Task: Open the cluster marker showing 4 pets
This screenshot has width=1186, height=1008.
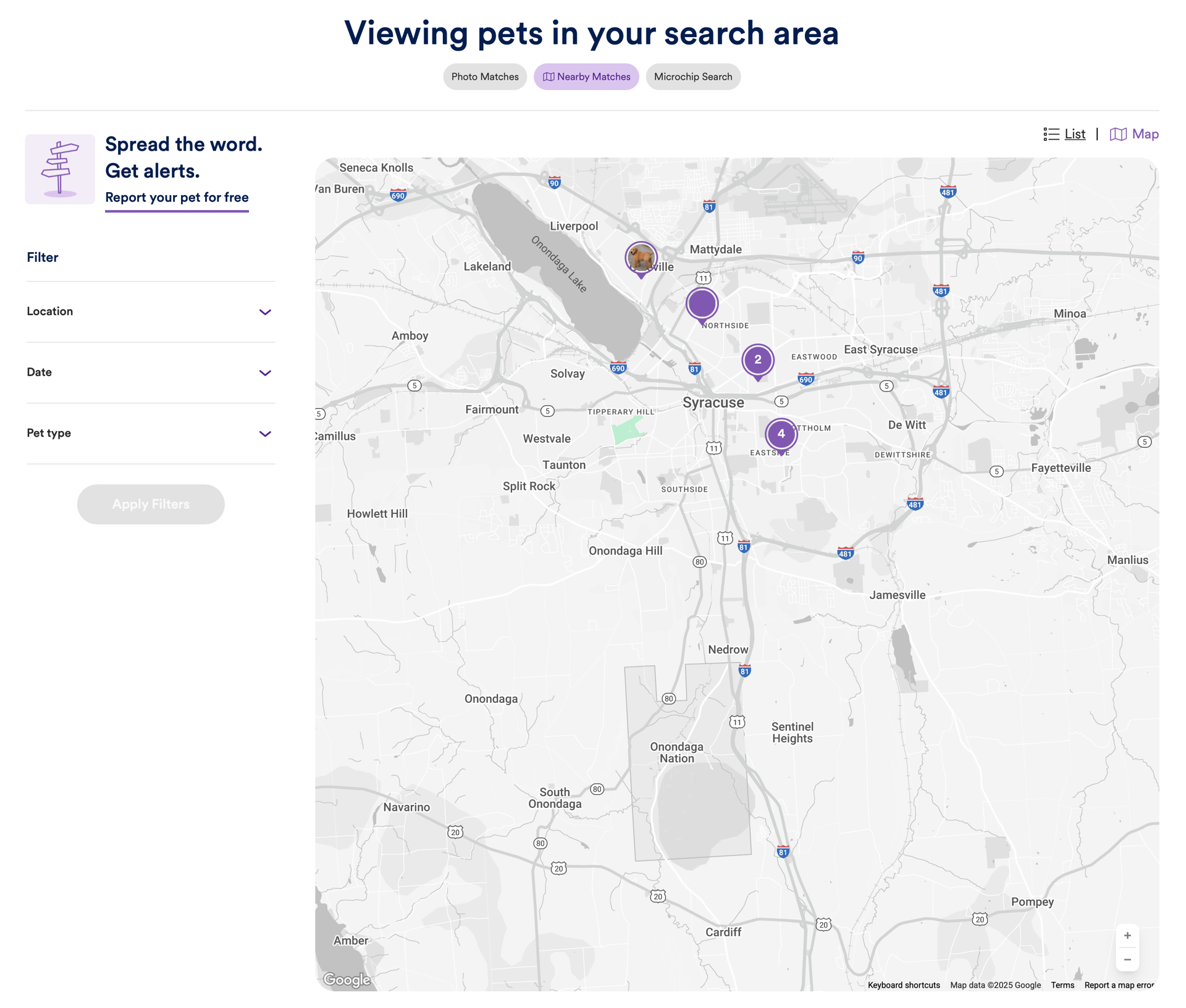Action: 781,435
